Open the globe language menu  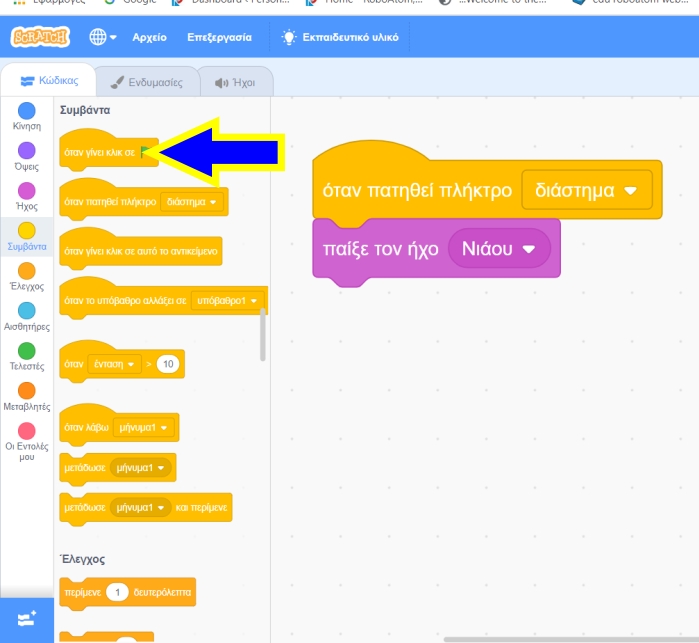pos(102,37)
